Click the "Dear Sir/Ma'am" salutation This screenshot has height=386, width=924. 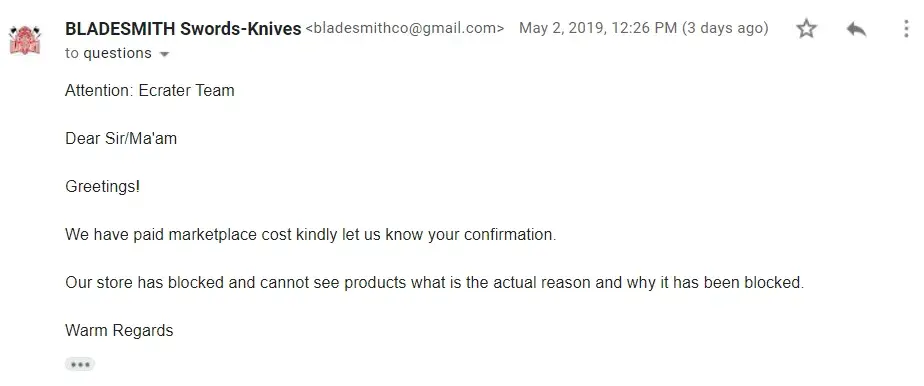[121, 138]
